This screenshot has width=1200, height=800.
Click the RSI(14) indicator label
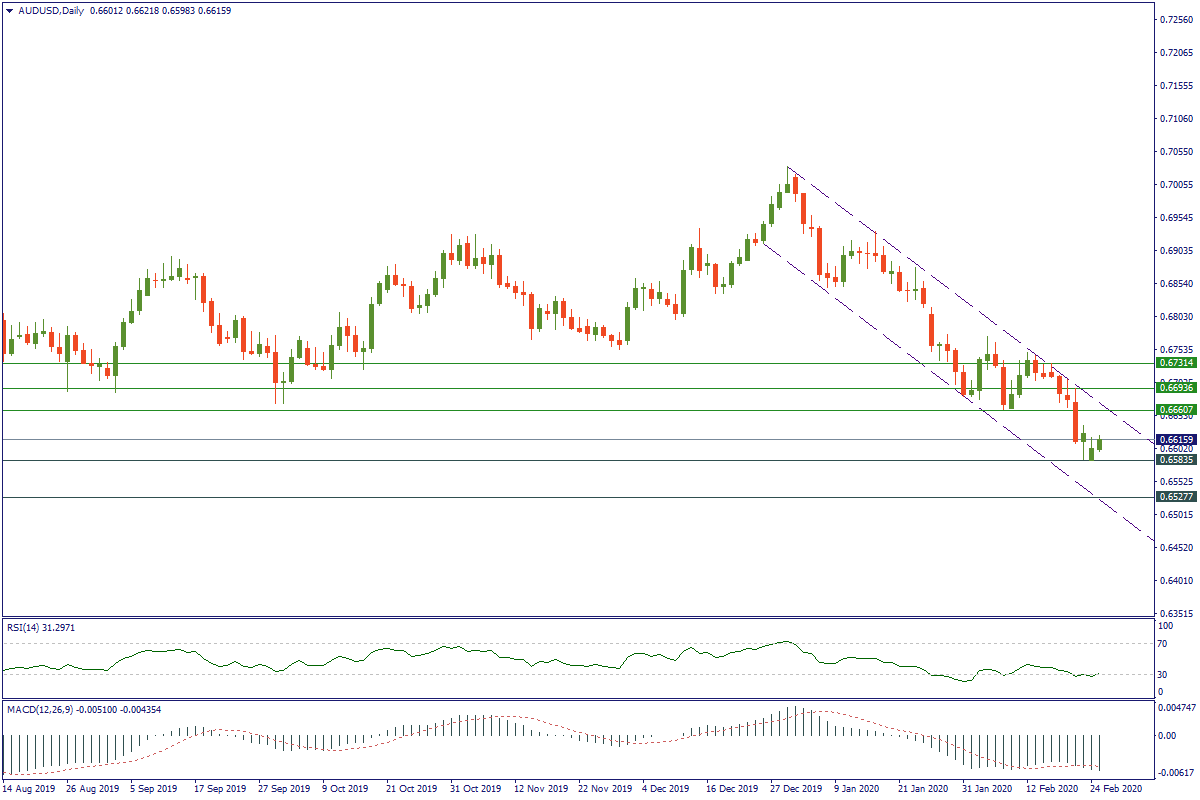[27, 626]
